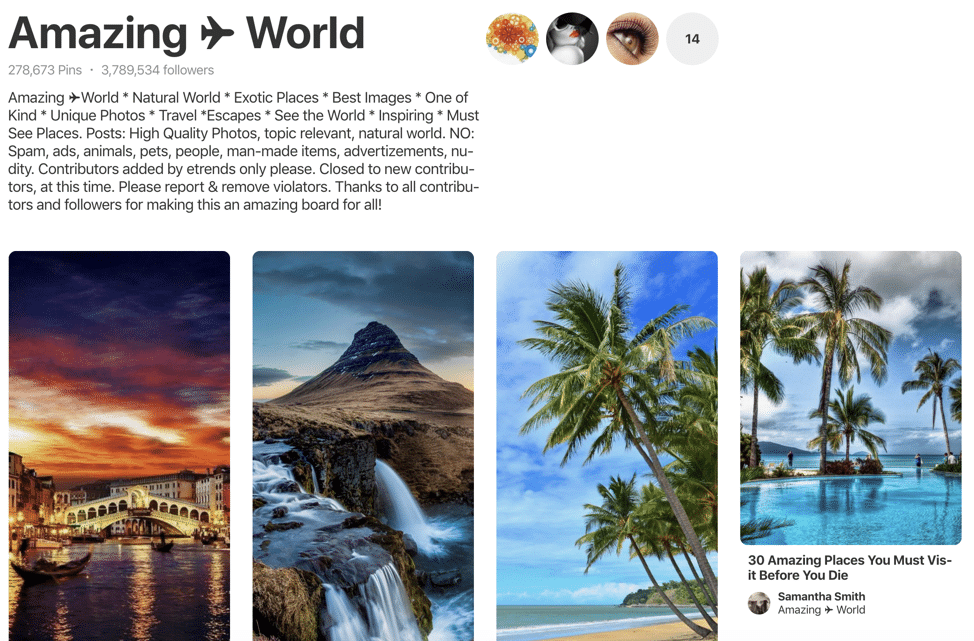Open the eye close-up contributor avatar
Viewport: 974px width, 641px height.
coord(632,39)
